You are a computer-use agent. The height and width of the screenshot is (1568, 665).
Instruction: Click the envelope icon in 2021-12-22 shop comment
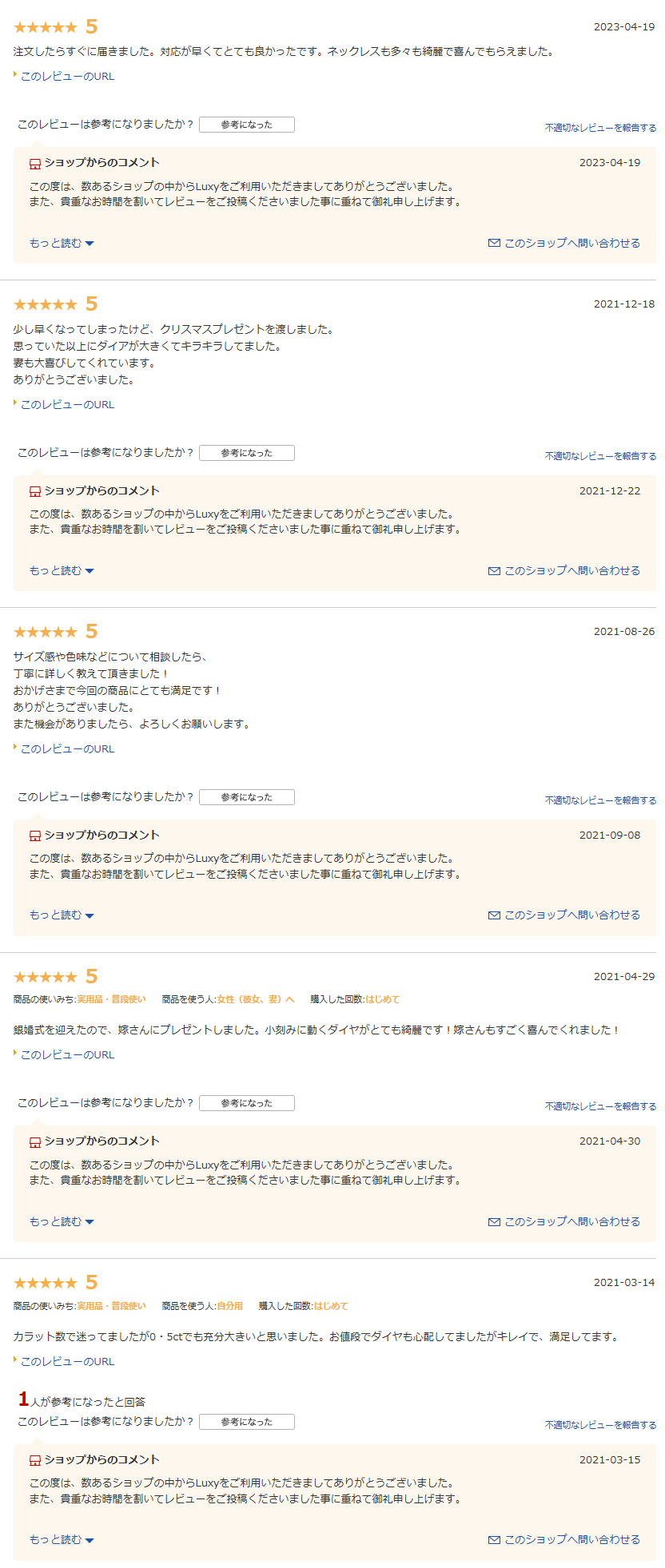click(494, 570)
